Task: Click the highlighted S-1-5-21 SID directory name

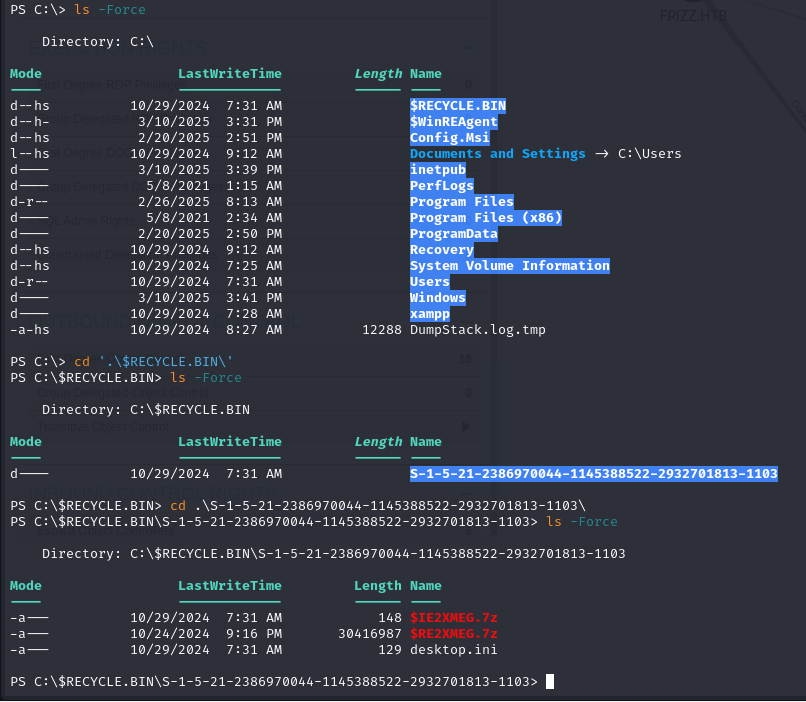Action: (593, 474)
